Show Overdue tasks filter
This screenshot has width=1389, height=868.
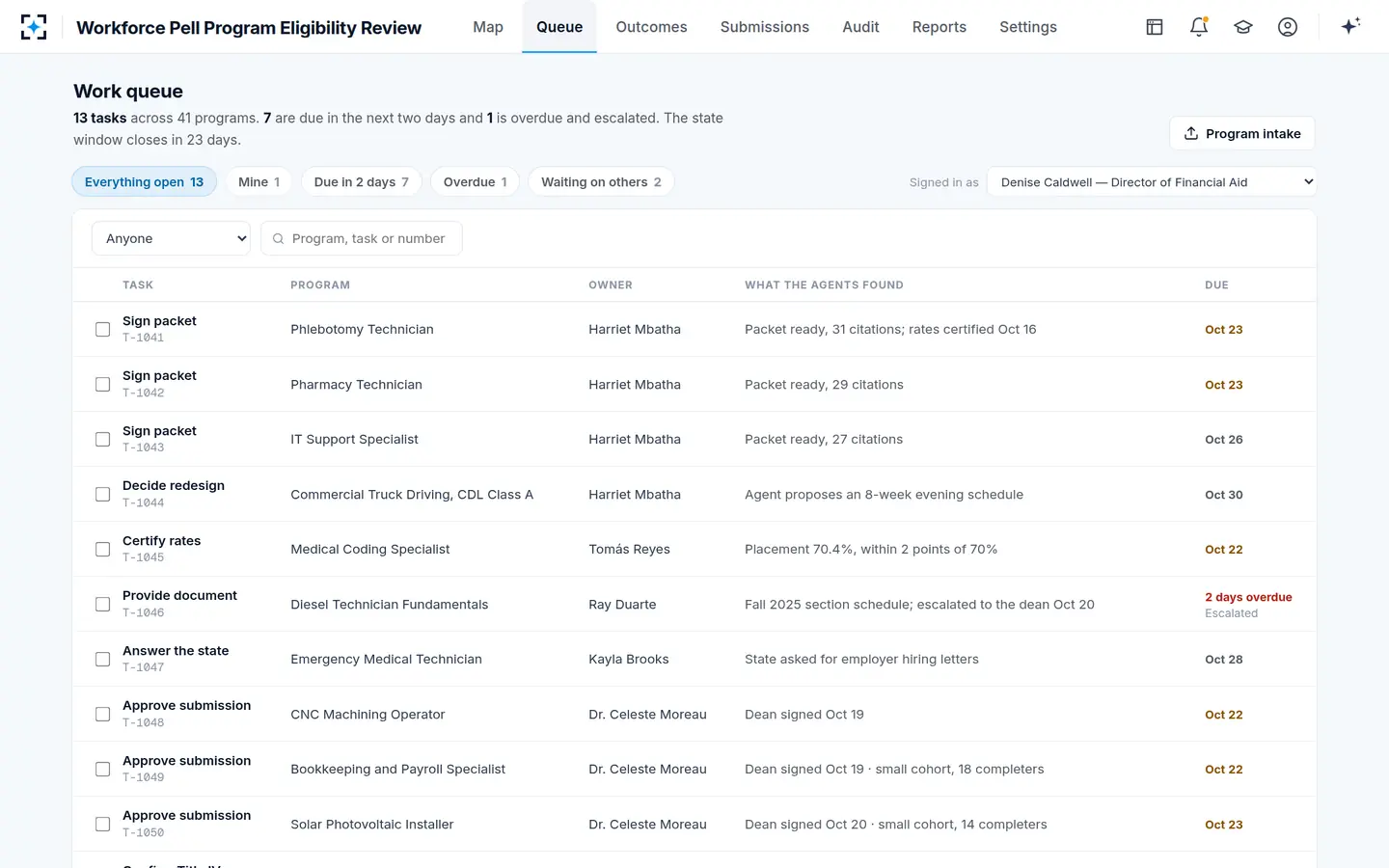(x=476, y=182)
